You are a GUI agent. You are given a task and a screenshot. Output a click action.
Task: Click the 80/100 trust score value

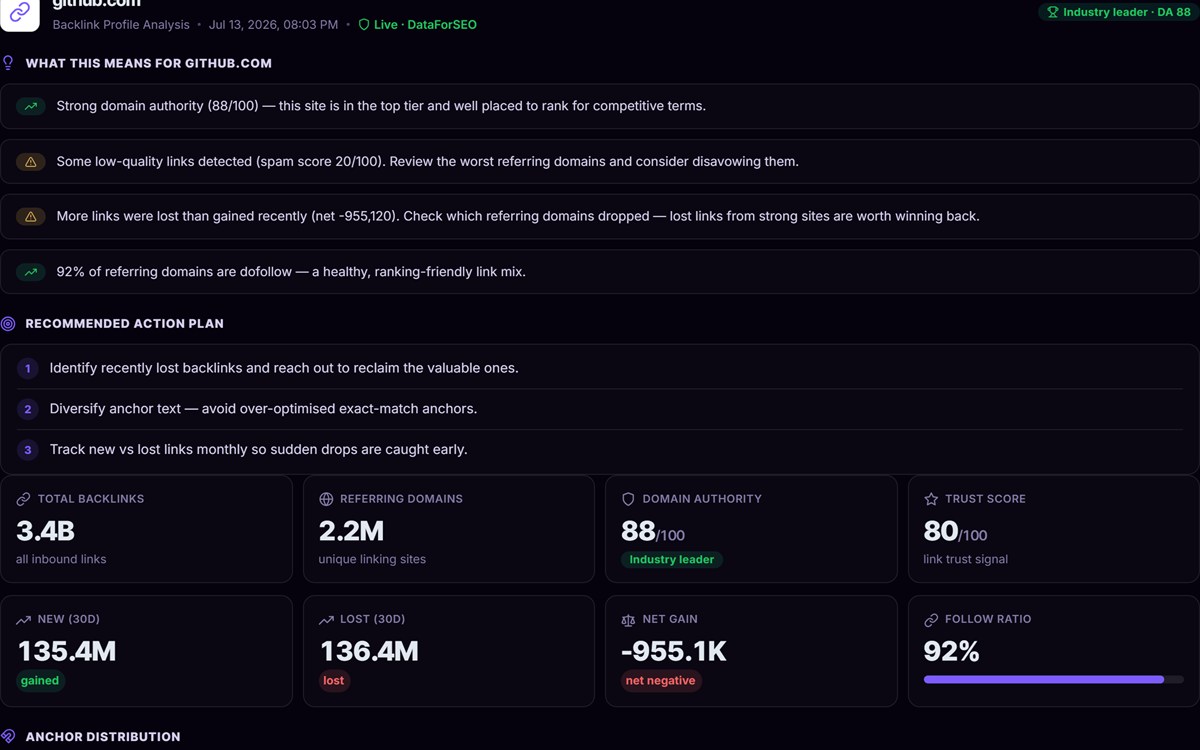[955, 532]
